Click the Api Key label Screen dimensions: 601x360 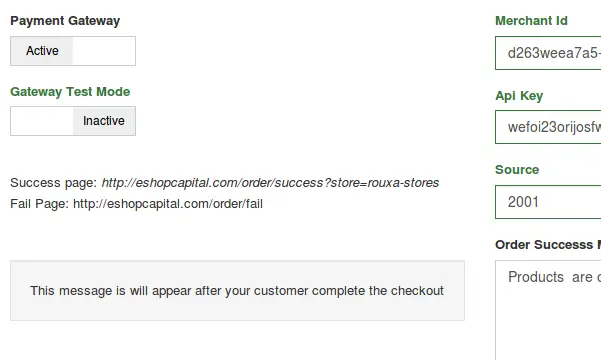tap(519, 95)
